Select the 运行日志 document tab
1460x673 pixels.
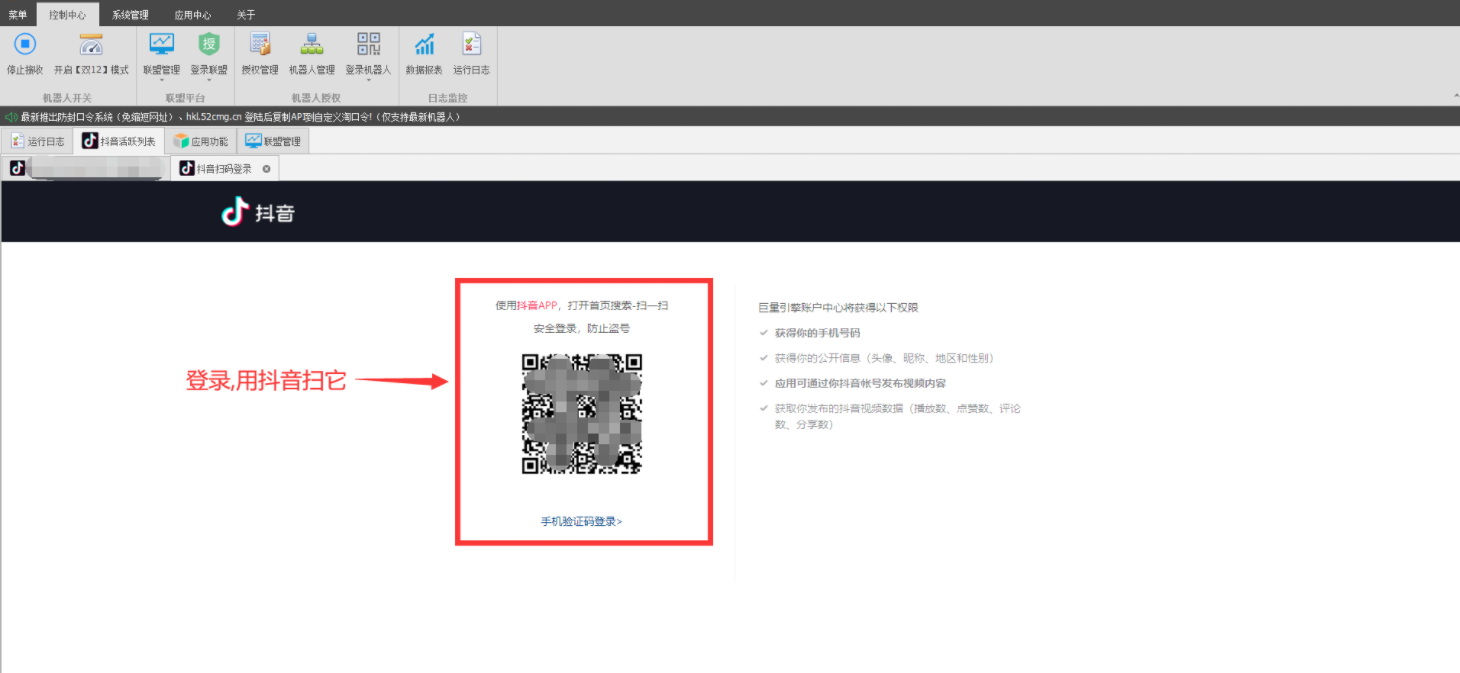pos(37,142)
